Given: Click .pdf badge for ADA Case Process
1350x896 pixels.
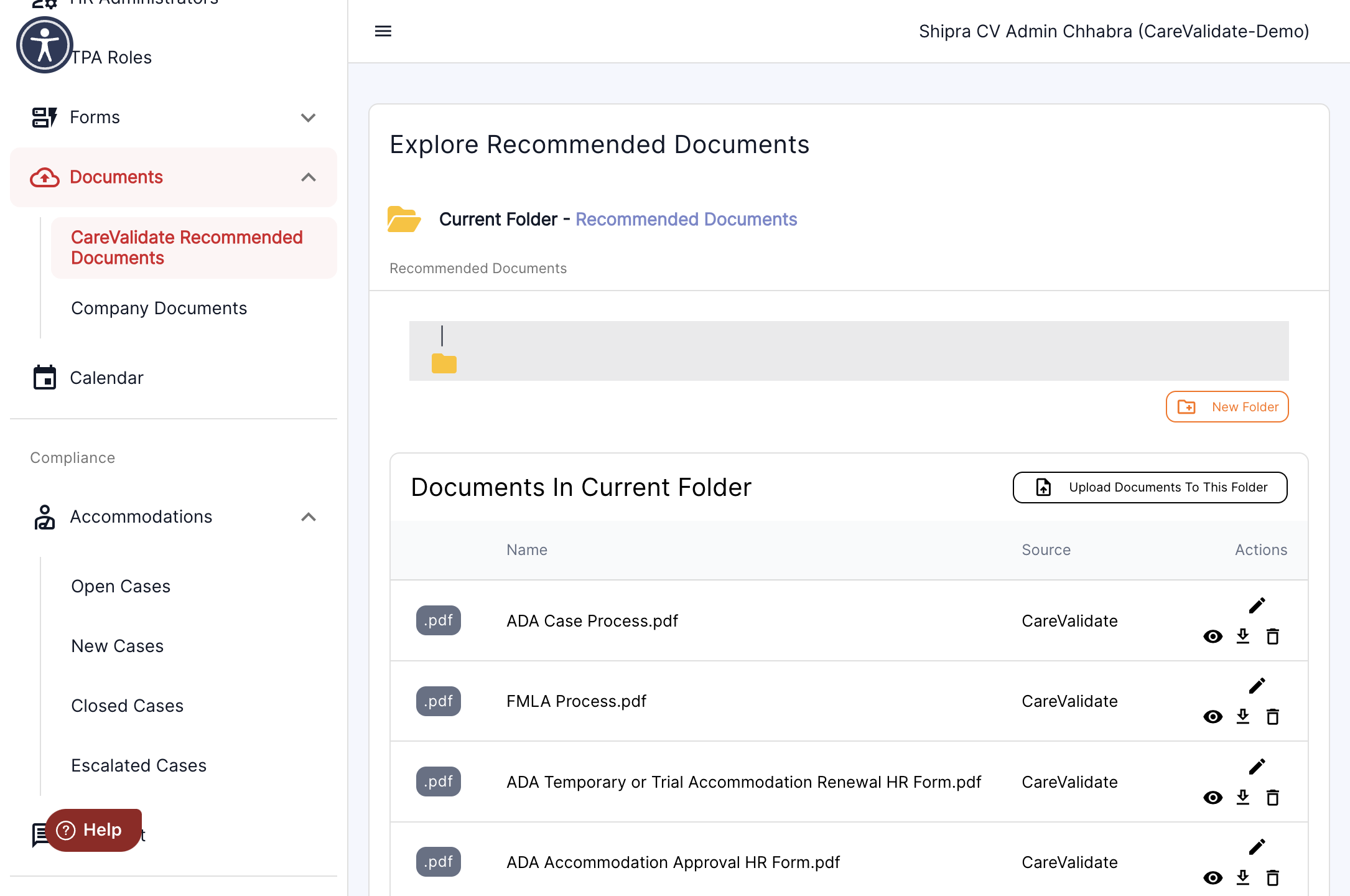Looking at the screenshot, I should coord(439,620).
